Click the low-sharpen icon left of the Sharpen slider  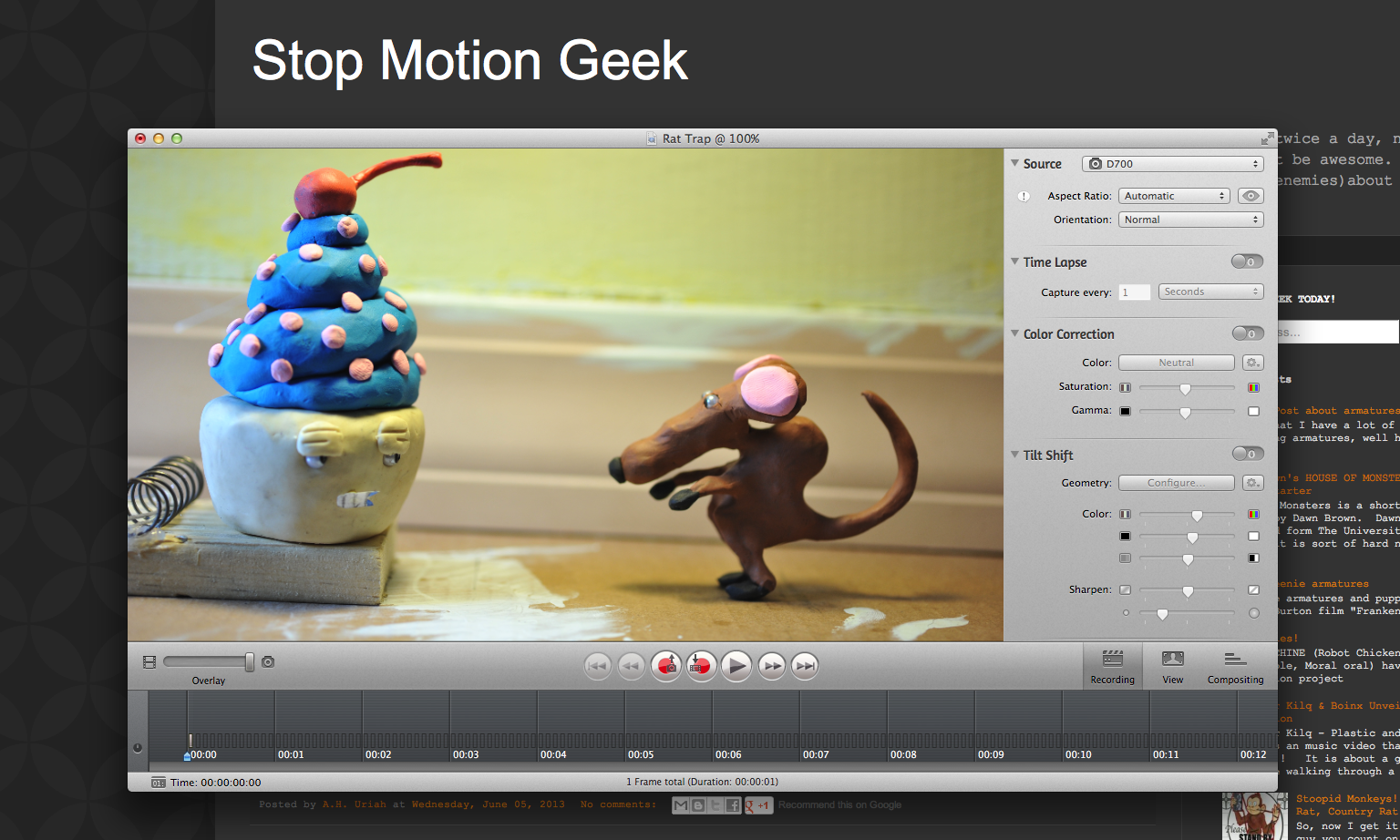(x=1126, y=589)
